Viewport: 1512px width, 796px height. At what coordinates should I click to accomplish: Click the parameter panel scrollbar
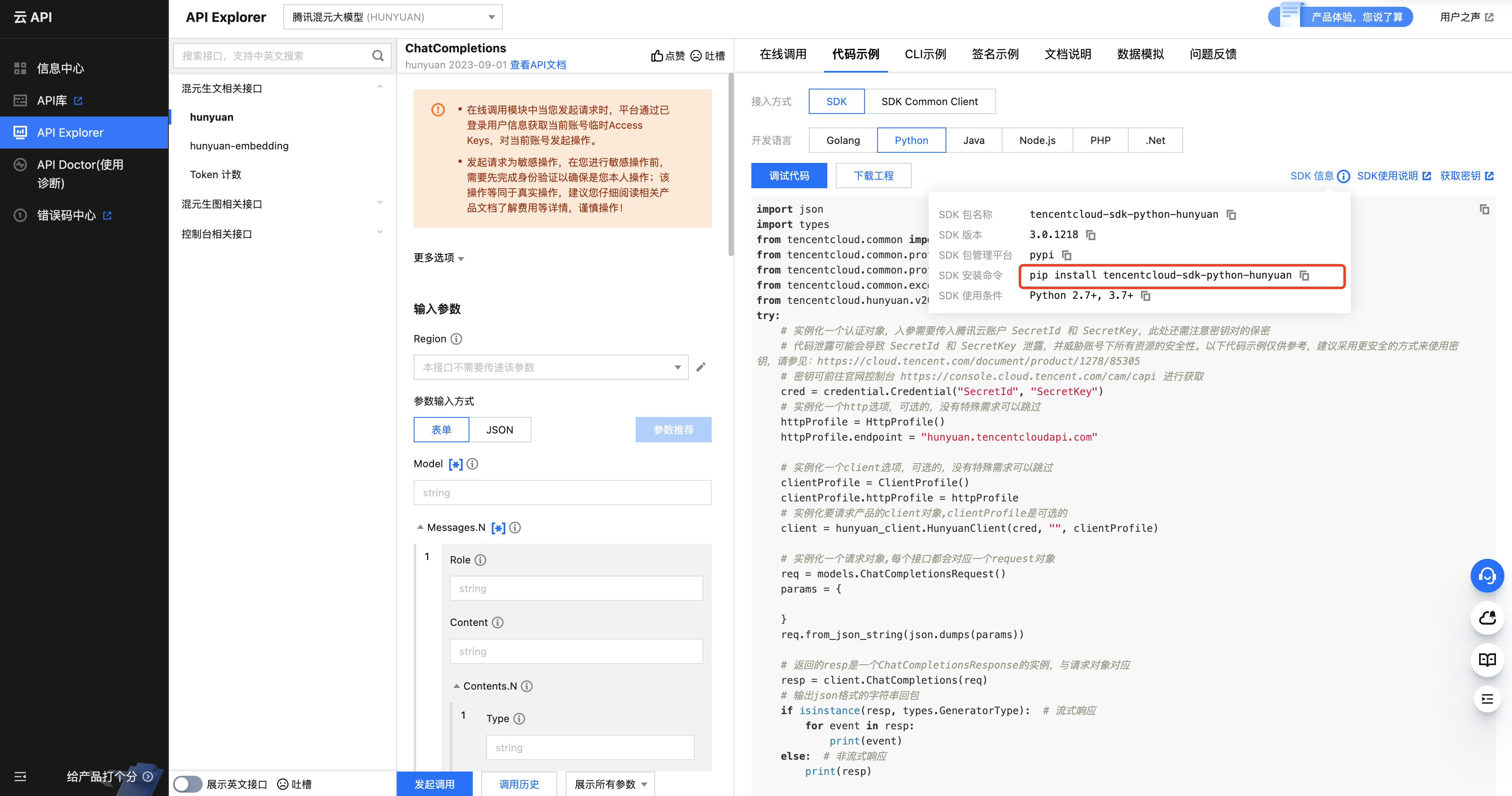click(x=730, y=164)
